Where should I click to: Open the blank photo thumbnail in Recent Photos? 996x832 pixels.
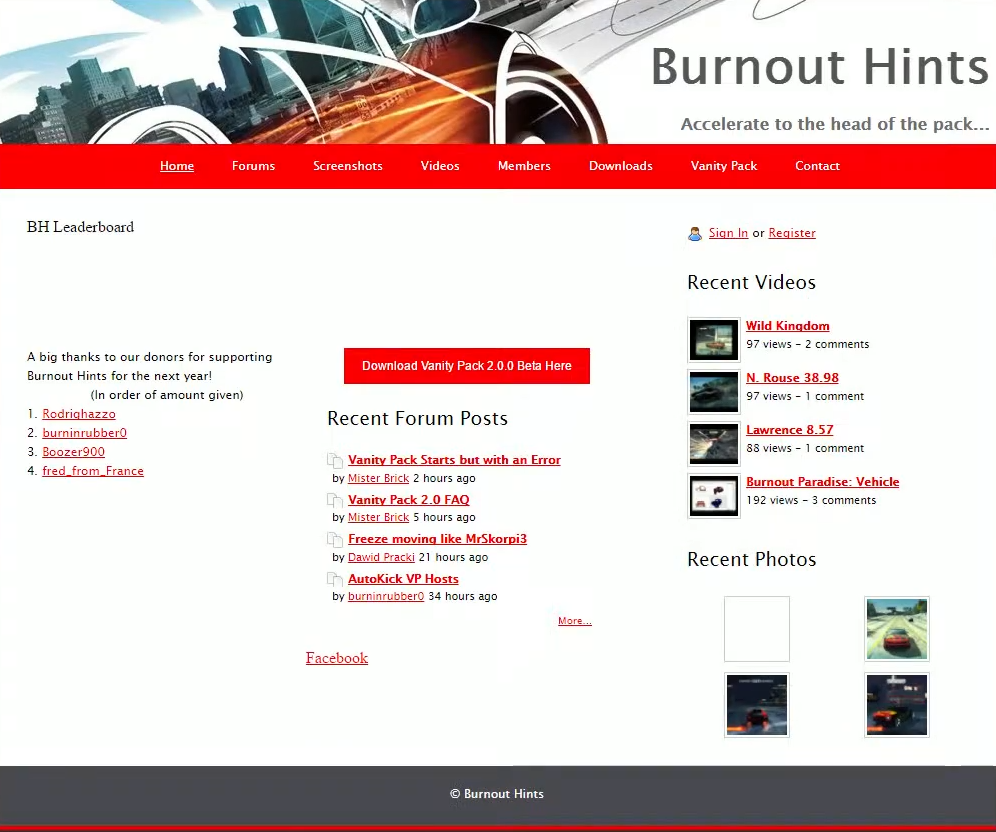pyautogui.click(x=757, y=629)
